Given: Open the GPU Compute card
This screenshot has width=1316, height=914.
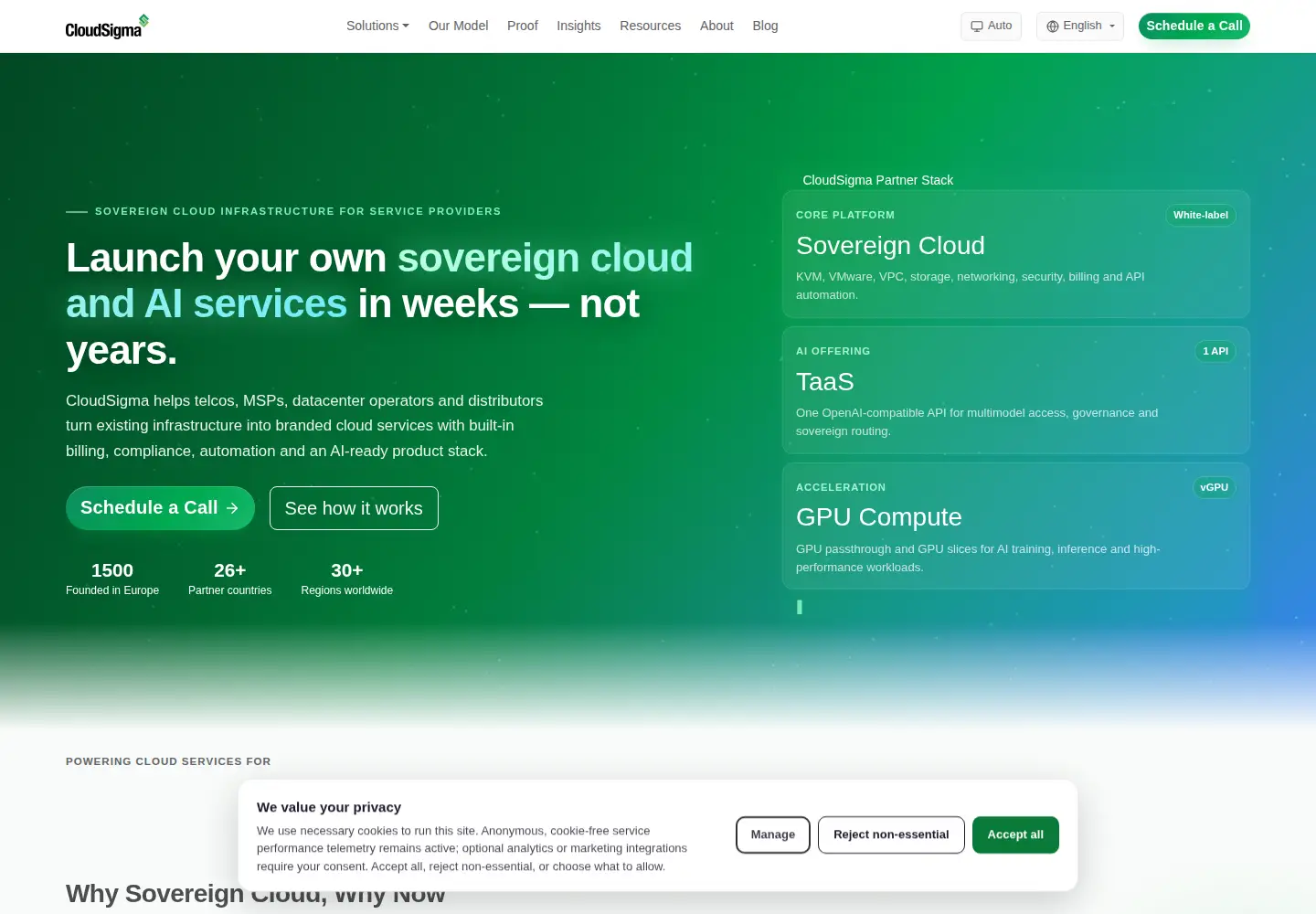Looking at the screenshot, I should click(x=1016, y=526).
